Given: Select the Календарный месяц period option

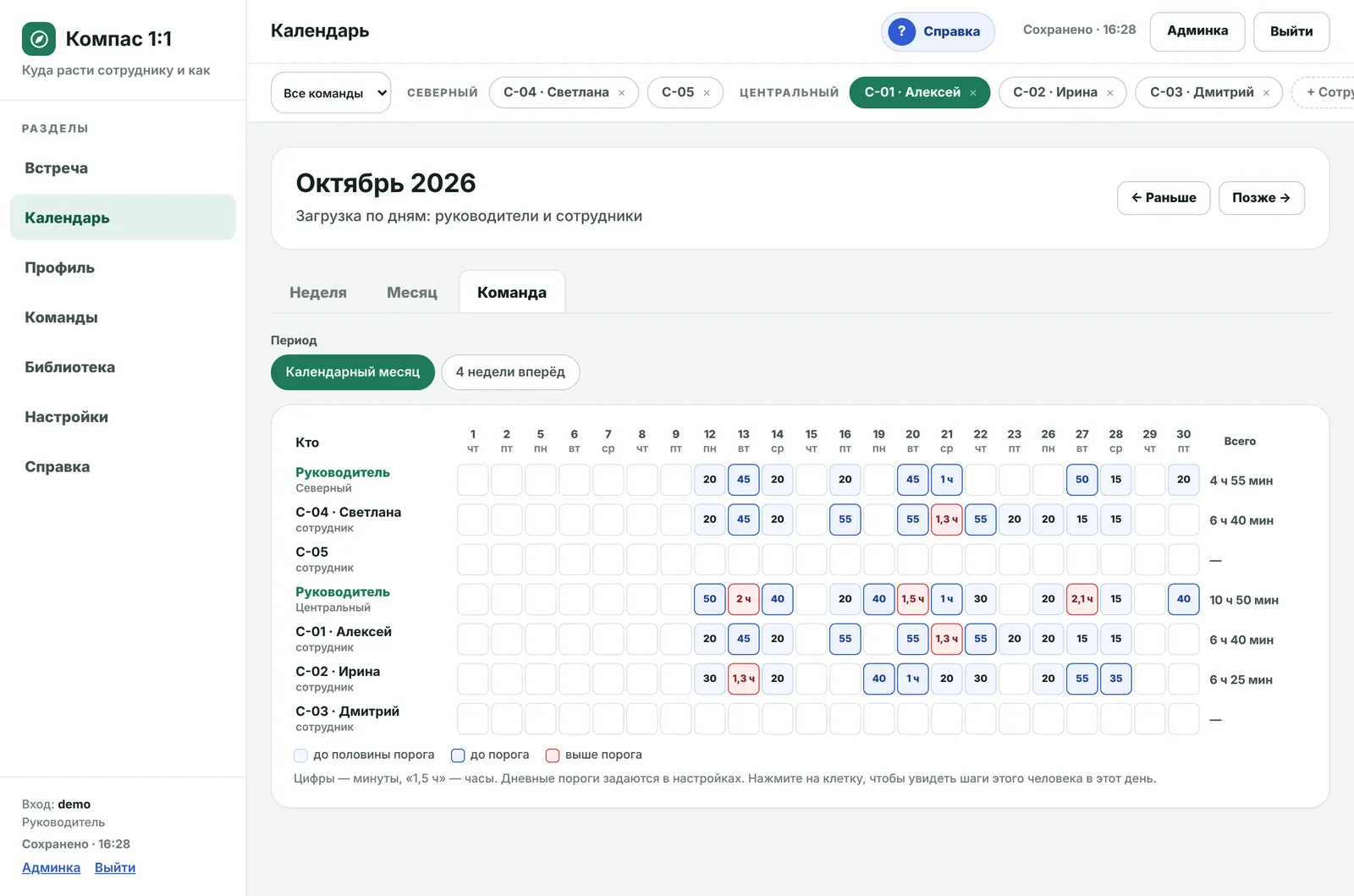Looking at the screenshot, I should pyautogui.click(x=353, y=372).
